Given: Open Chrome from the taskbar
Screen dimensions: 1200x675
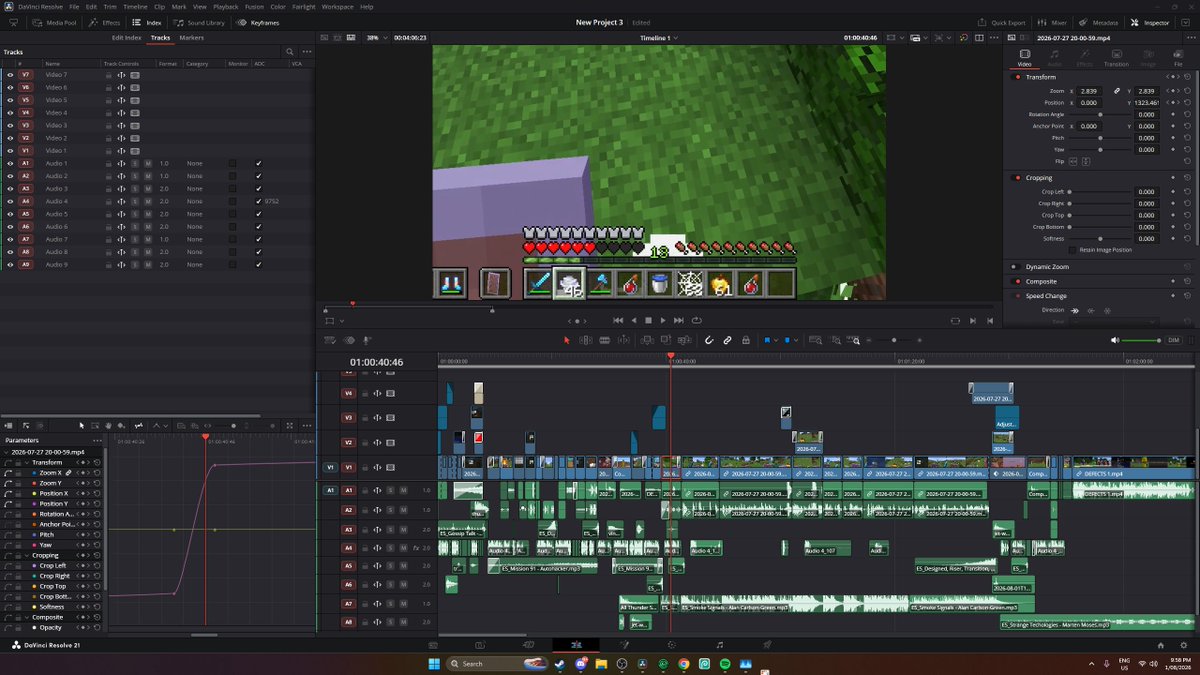Looking at the screenshot, I should point(684,663).
